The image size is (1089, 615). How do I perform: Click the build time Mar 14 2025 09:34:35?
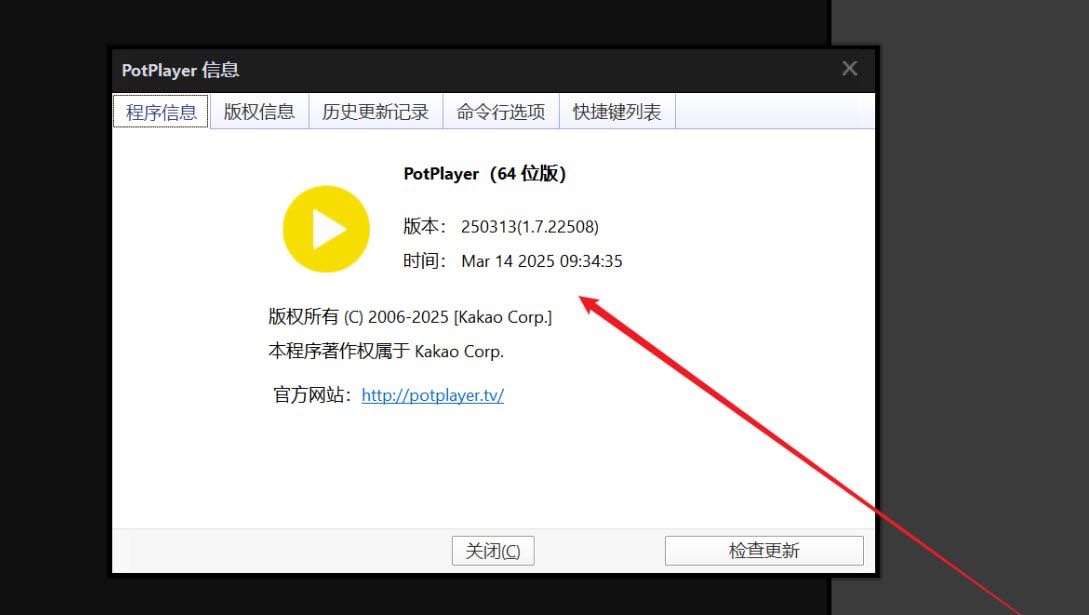(542, 261)
